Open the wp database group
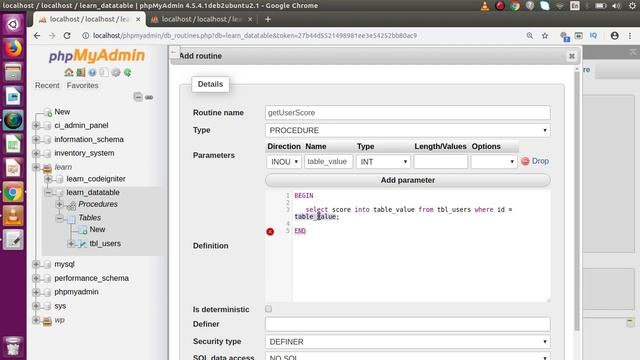 click(x=60, y=320)
